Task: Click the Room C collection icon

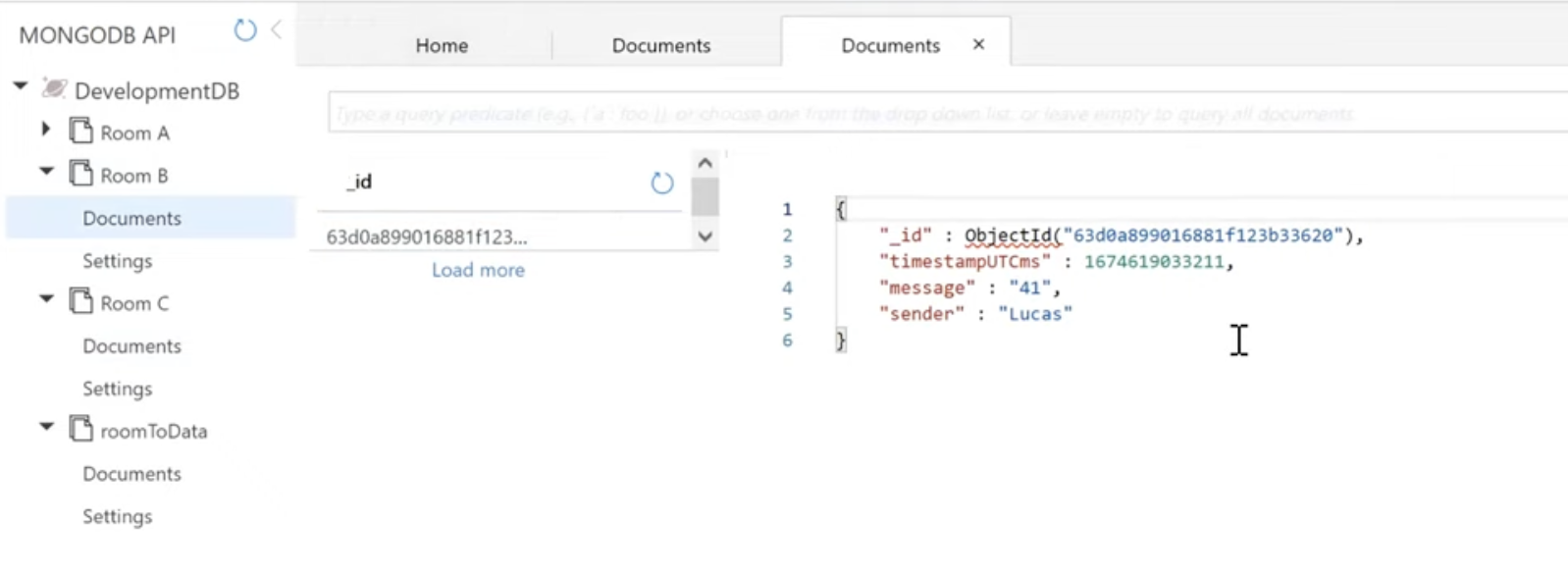Action: [80, 301]
